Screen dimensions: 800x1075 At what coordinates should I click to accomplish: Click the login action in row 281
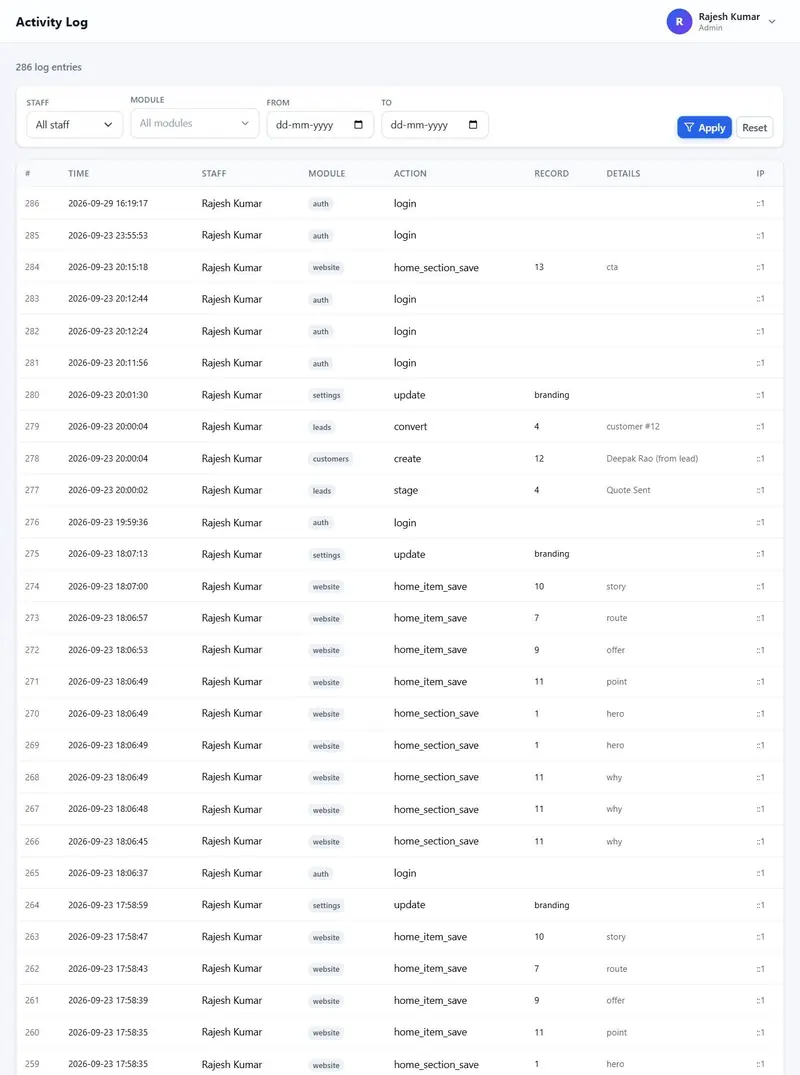(404, 363)
